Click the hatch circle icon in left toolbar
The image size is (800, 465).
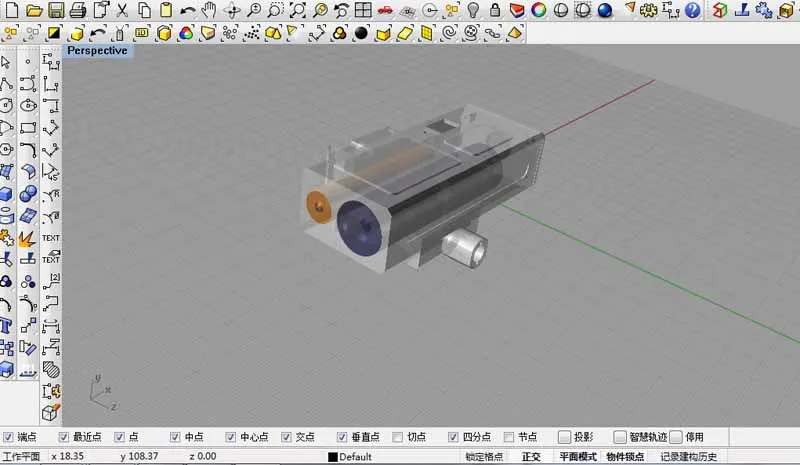point(51,370)
